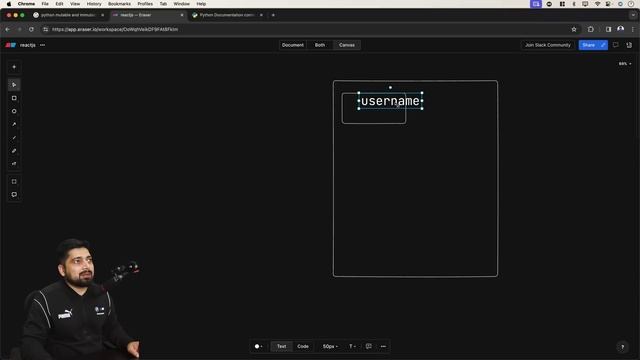Open the Window menu

(182, 4)
